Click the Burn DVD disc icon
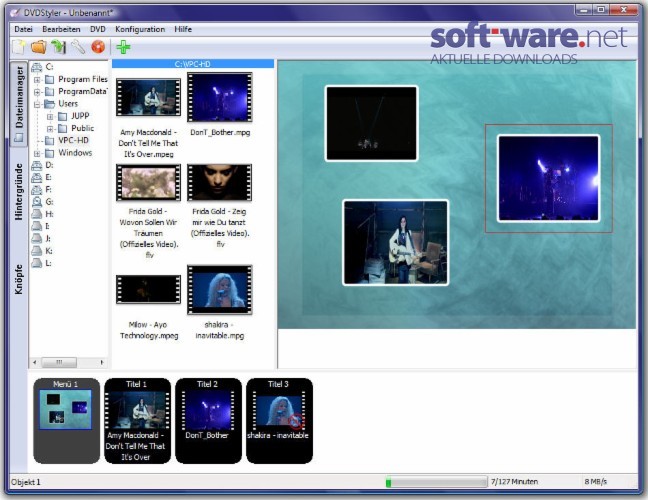This screenshot has height=500, width=648. point(98,47)
